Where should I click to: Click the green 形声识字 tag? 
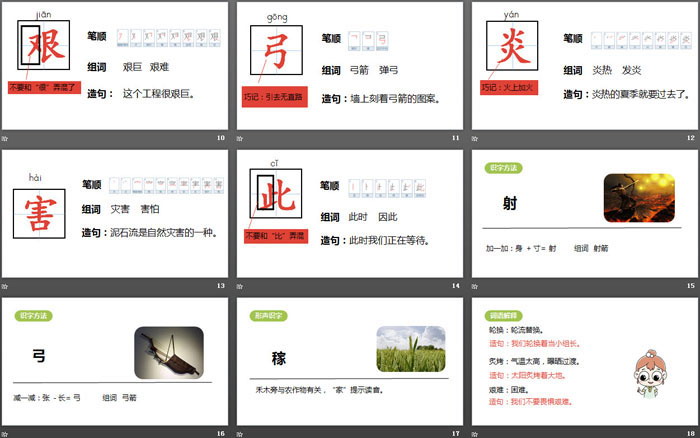coord(272,313)
